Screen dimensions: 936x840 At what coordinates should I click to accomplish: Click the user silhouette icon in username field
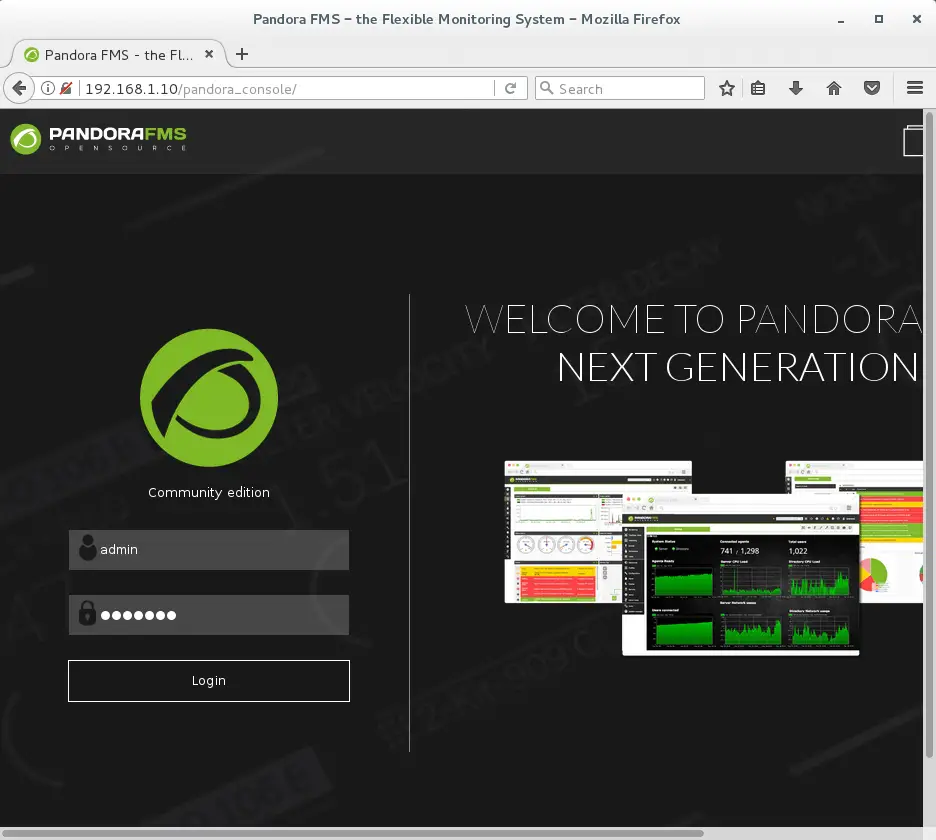click(x=88, y=548)
